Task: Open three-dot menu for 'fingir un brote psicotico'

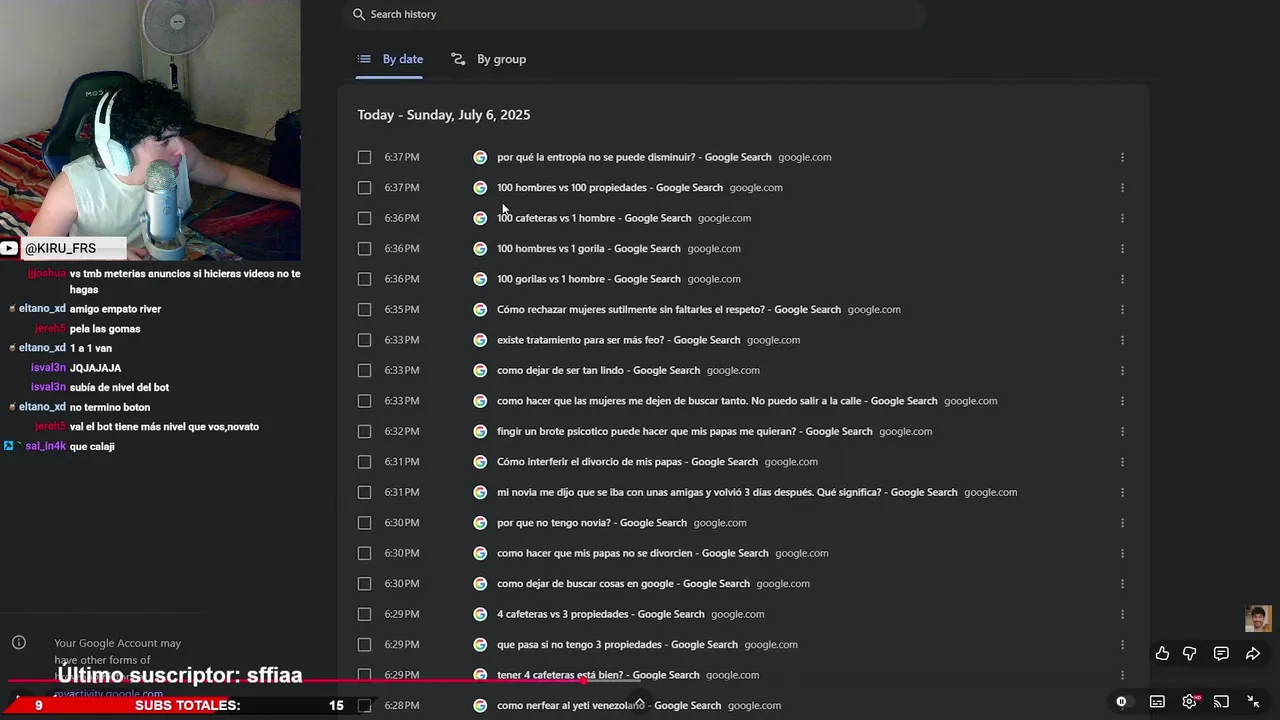Action: 1122,431
